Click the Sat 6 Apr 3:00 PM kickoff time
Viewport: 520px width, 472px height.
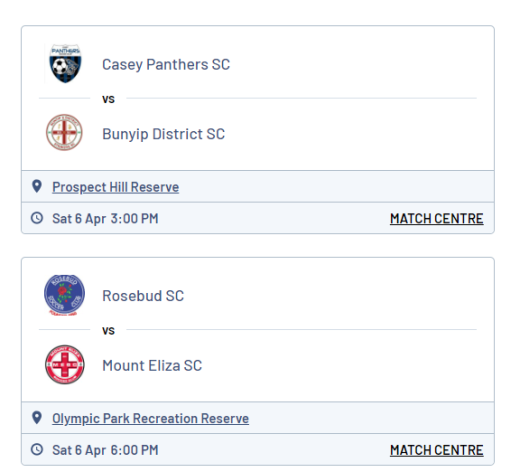pos(105,219)
